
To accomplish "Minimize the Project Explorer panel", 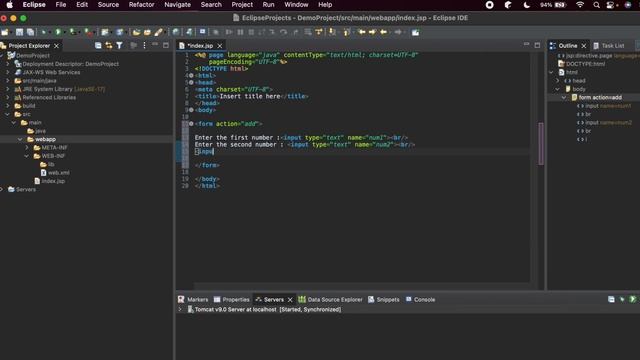I will coord(155,45).
